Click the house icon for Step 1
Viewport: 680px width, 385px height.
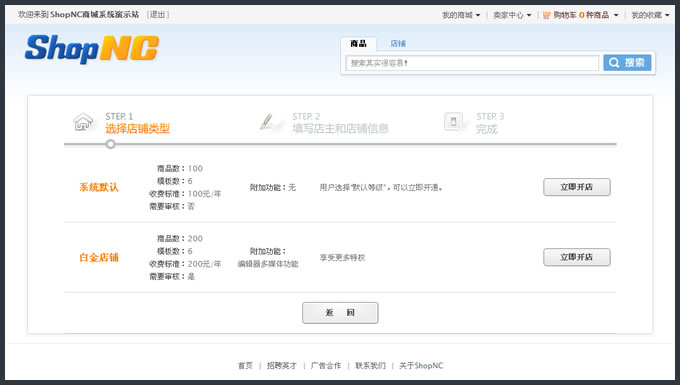click(83, 122)
